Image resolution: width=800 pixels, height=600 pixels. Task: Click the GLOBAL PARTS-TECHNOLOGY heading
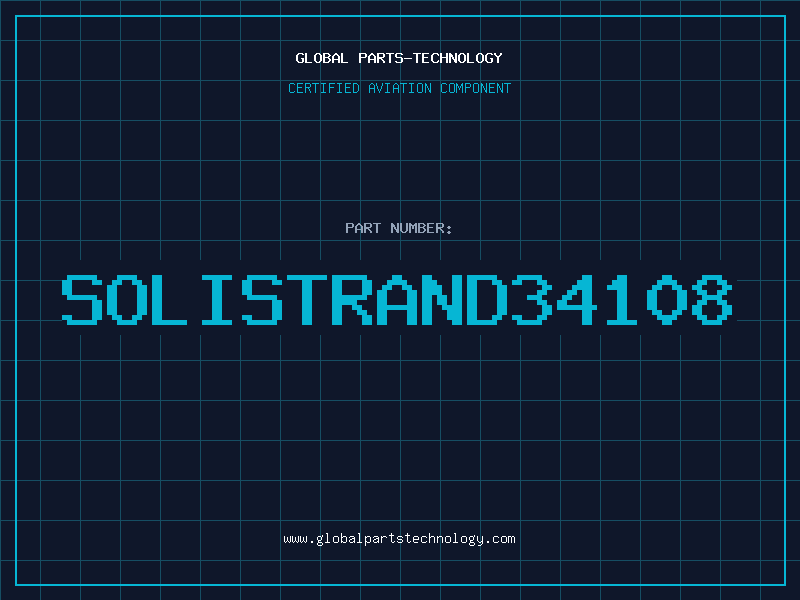click(x=399, y=58)
